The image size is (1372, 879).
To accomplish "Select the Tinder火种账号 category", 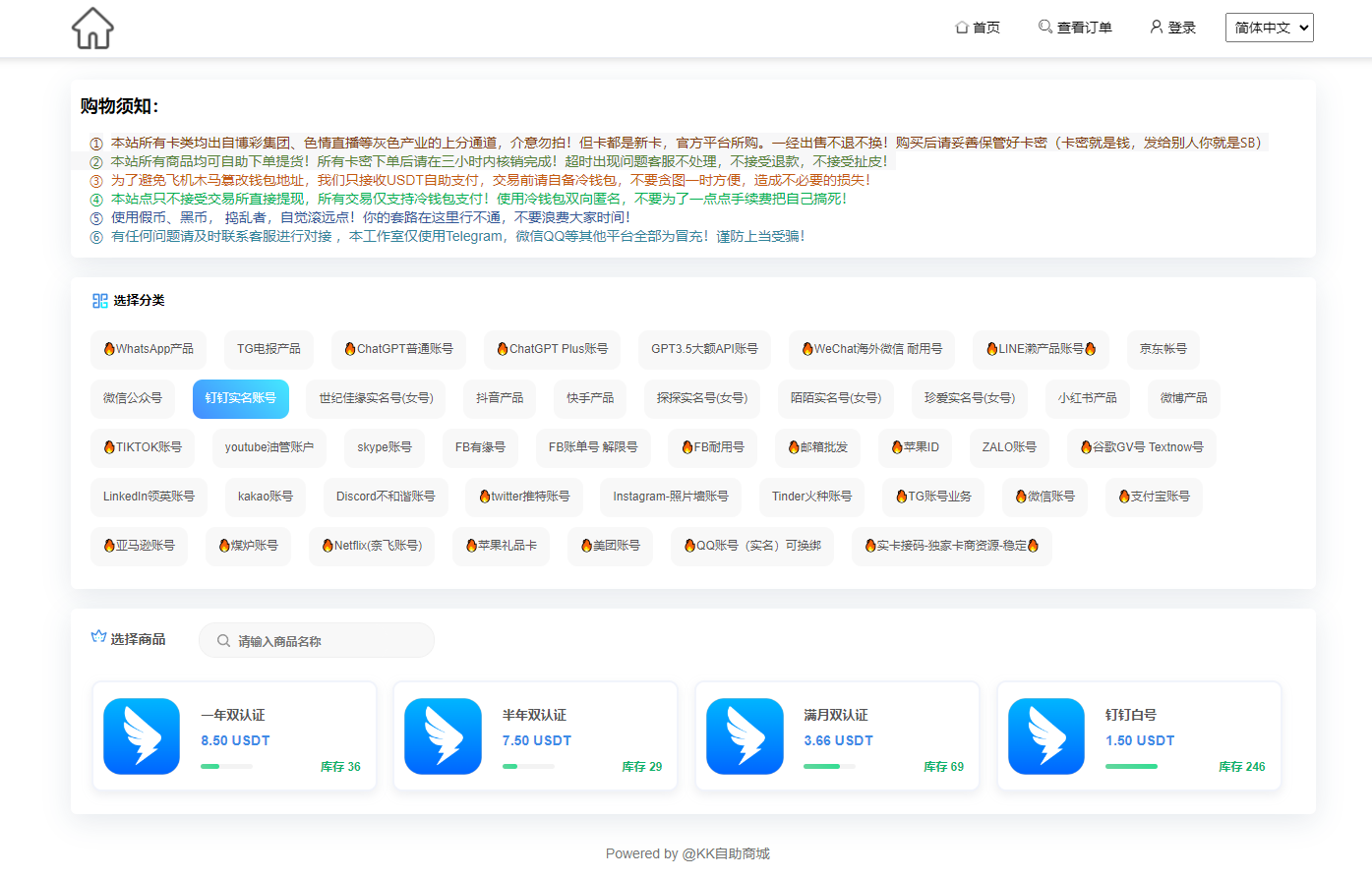I will (x=812, y=497).
